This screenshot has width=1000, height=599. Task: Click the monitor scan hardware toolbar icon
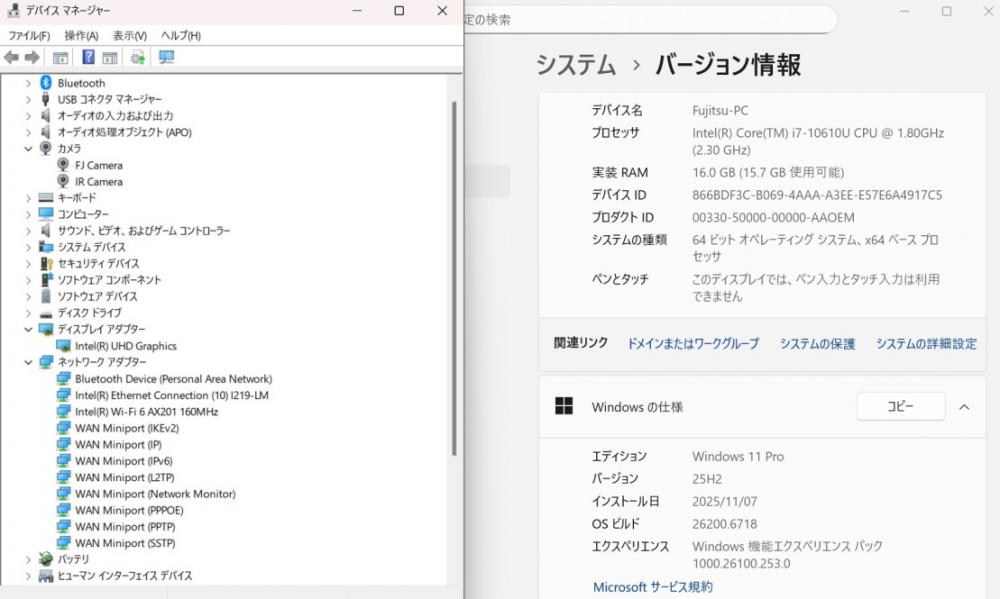tap(166, 57)
